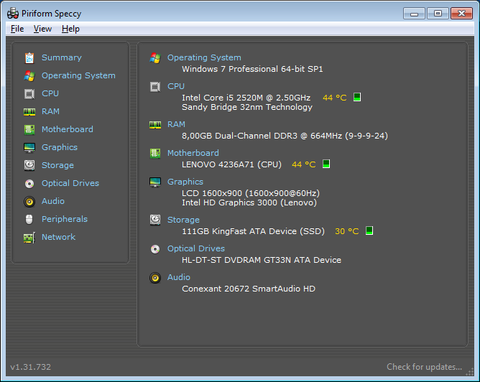Image resolution: width=480 pixels, height=382 pixels.
Task: Click the Motherboard icon in sidebar
Action: (x=29, y=129)
